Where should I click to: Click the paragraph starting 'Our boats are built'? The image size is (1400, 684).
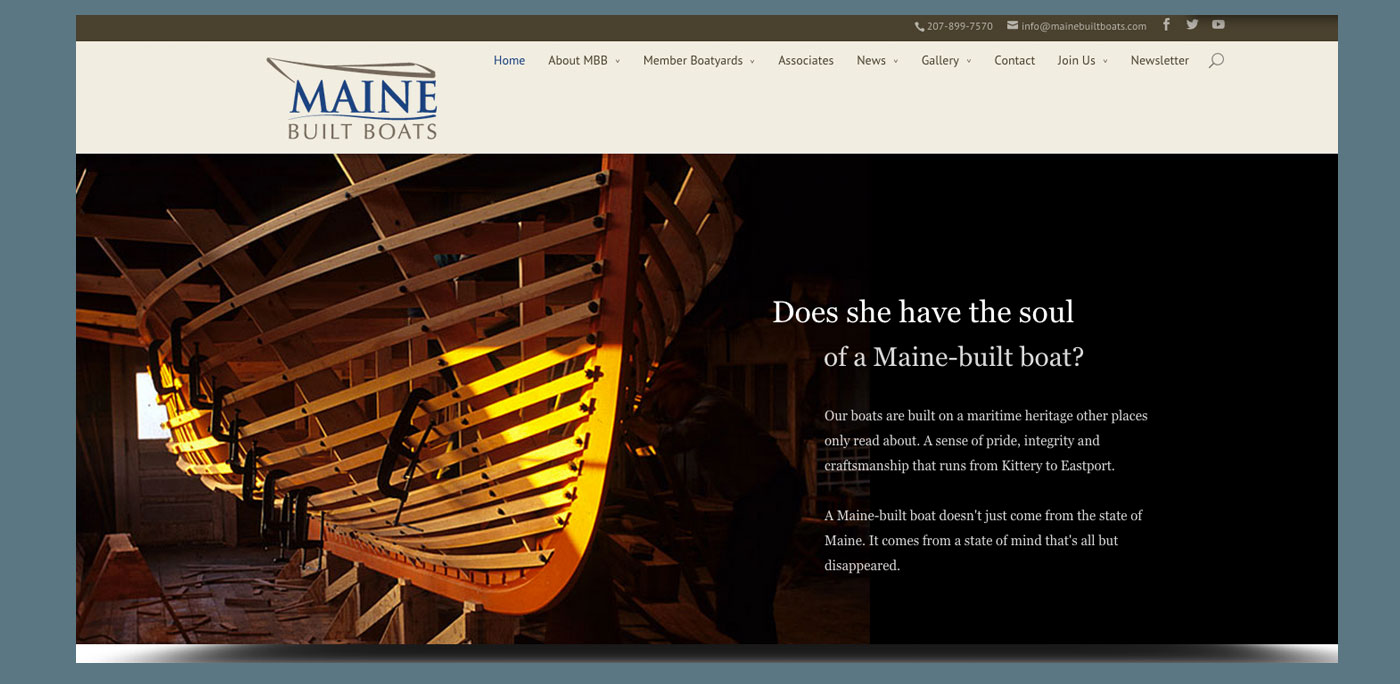point(986,440)
